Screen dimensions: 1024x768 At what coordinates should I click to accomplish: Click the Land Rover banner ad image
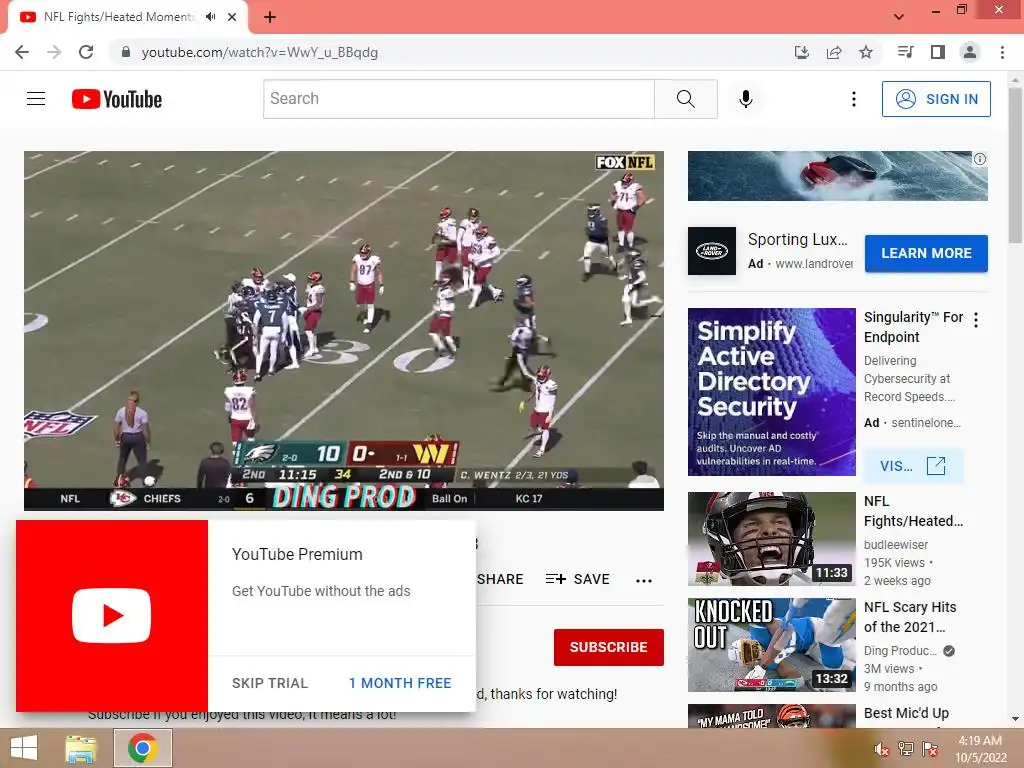[838, 176]
